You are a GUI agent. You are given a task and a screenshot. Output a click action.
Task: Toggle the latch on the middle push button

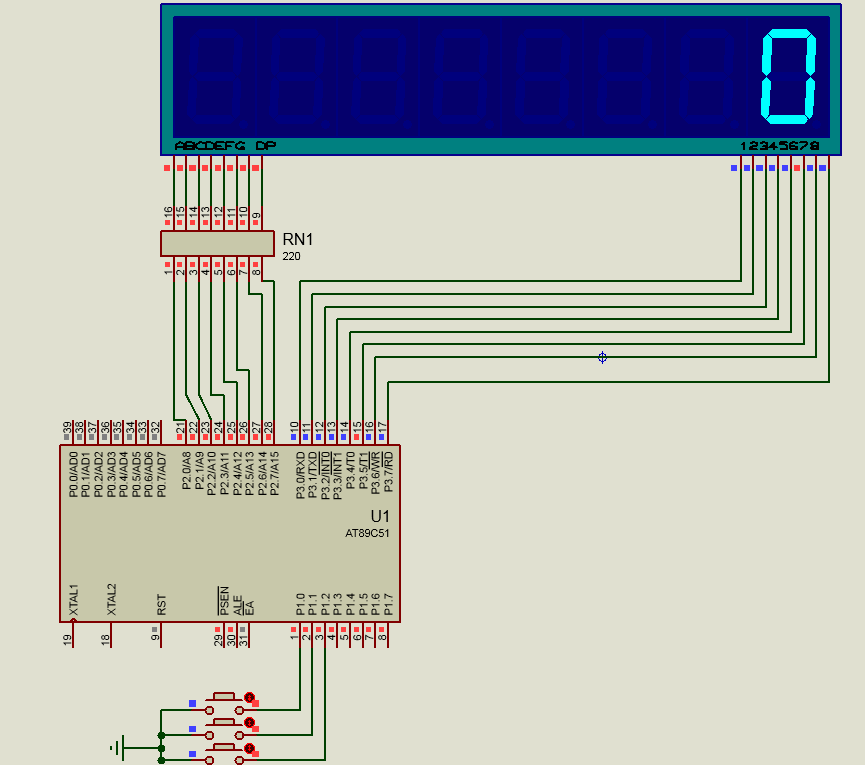[x=250, y=722]
